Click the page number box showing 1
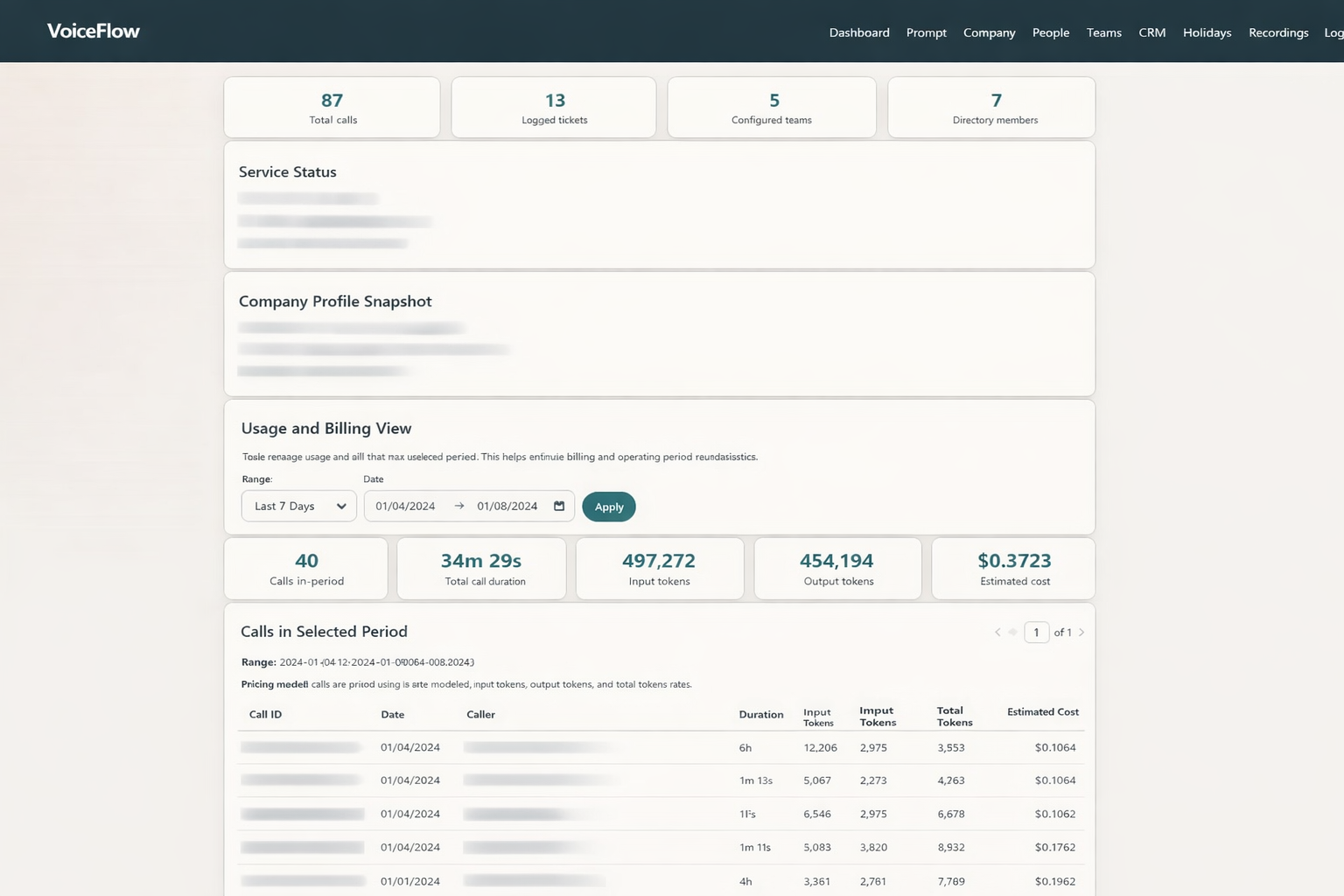This screenshot has height=896, width=1344. [x=1036, y=632]
